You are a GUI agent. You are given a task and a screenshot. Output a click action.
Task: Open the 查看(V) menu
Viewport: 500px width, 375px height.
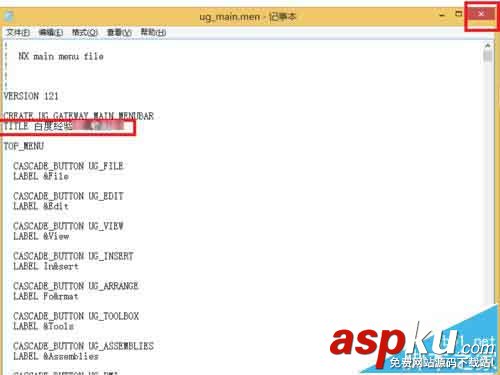point(119,32)
